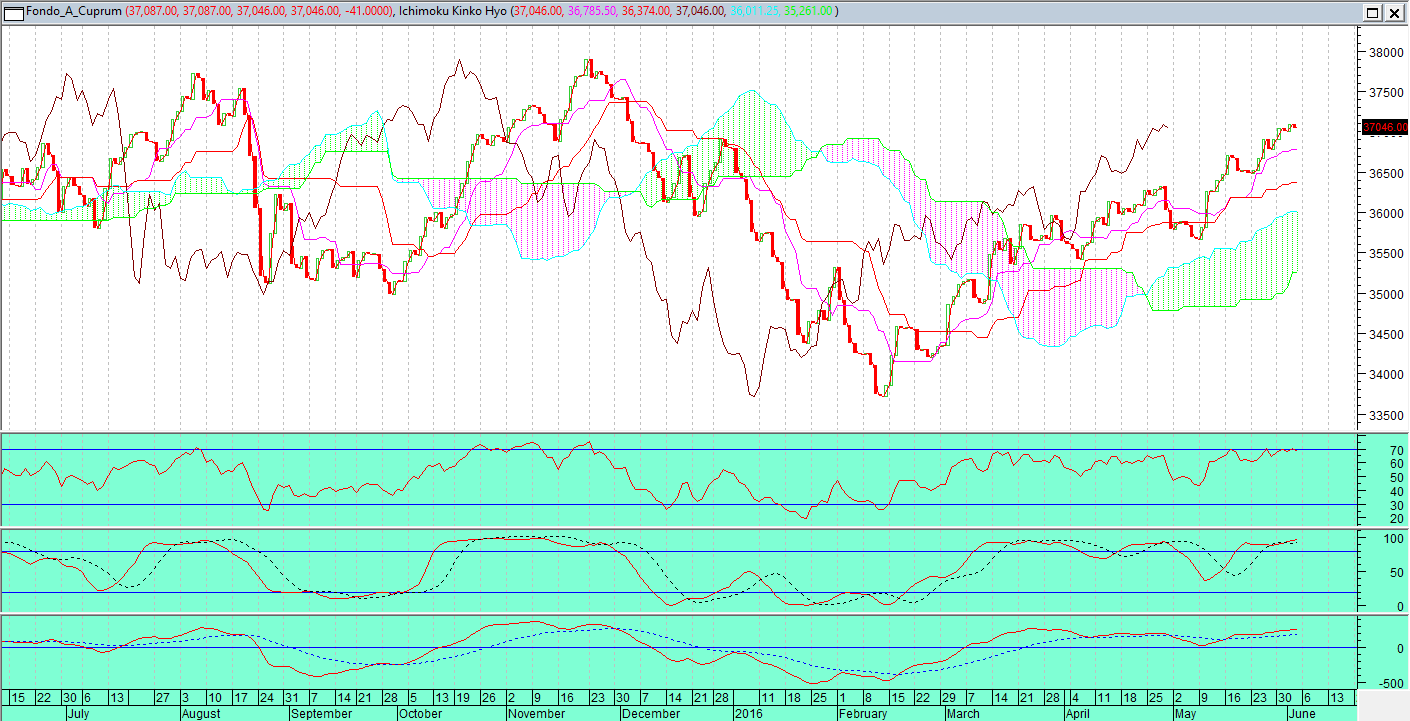Click the 36000 price axis label
The image size is (1410, 721).
[x=1384, y=214]
